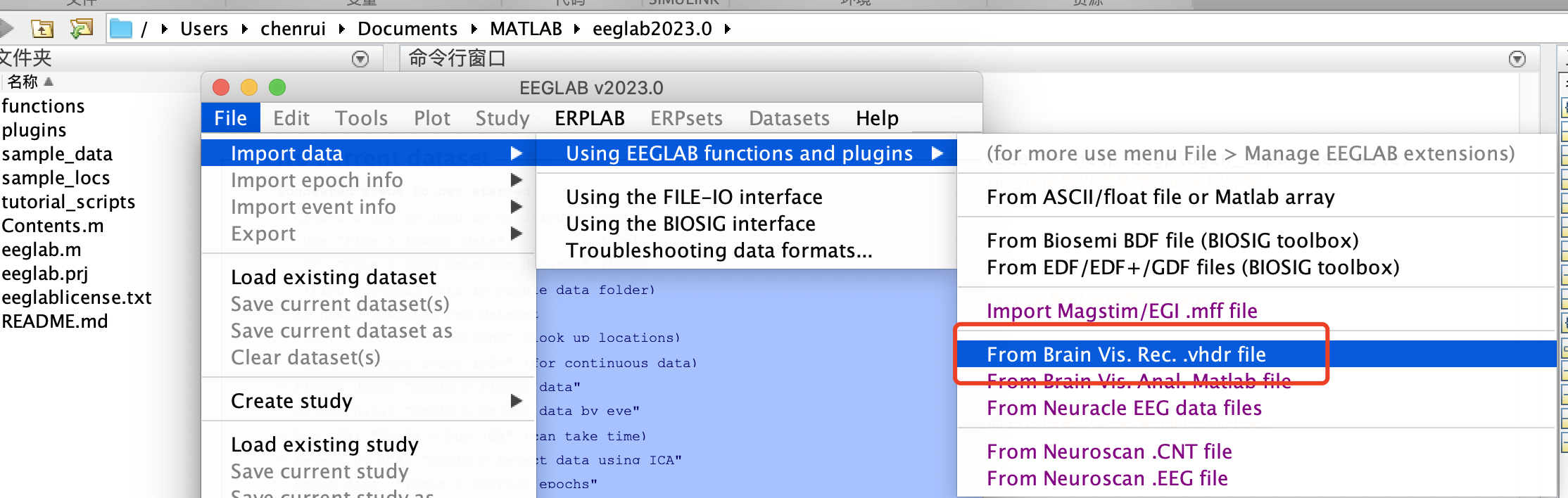Viewport: 1568px width, 498px height.
Task: Select the sample_data folder
Action: click(x=57, y=154)
